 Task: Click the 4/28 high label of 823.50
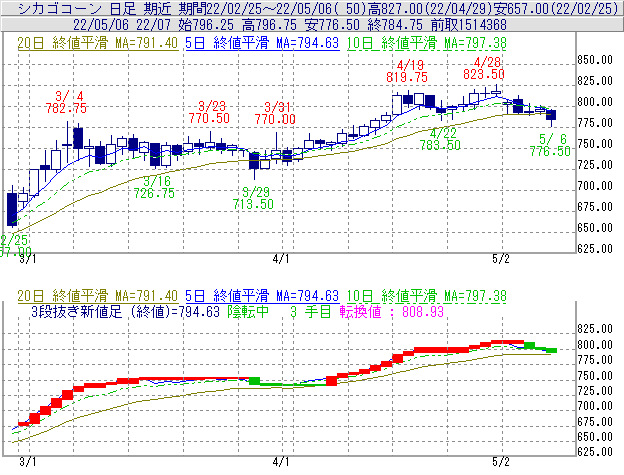click(495, 74)
